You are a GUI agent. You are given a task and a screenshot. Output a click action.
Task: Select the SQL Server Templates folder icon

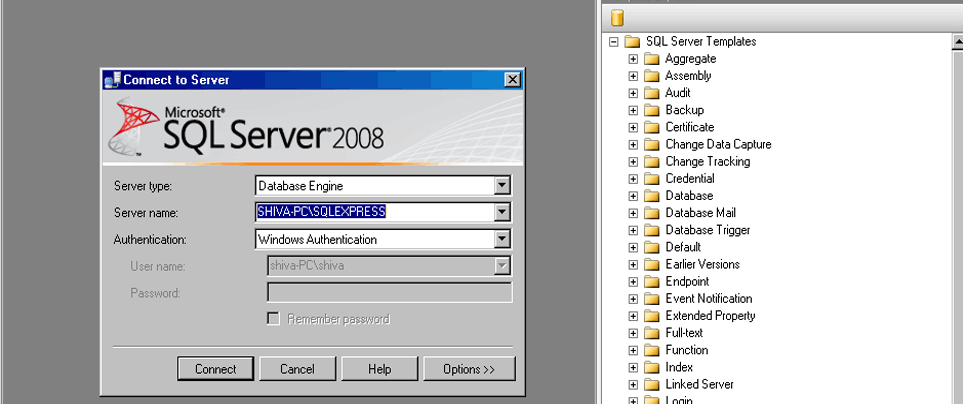click(x=632, y=42)
